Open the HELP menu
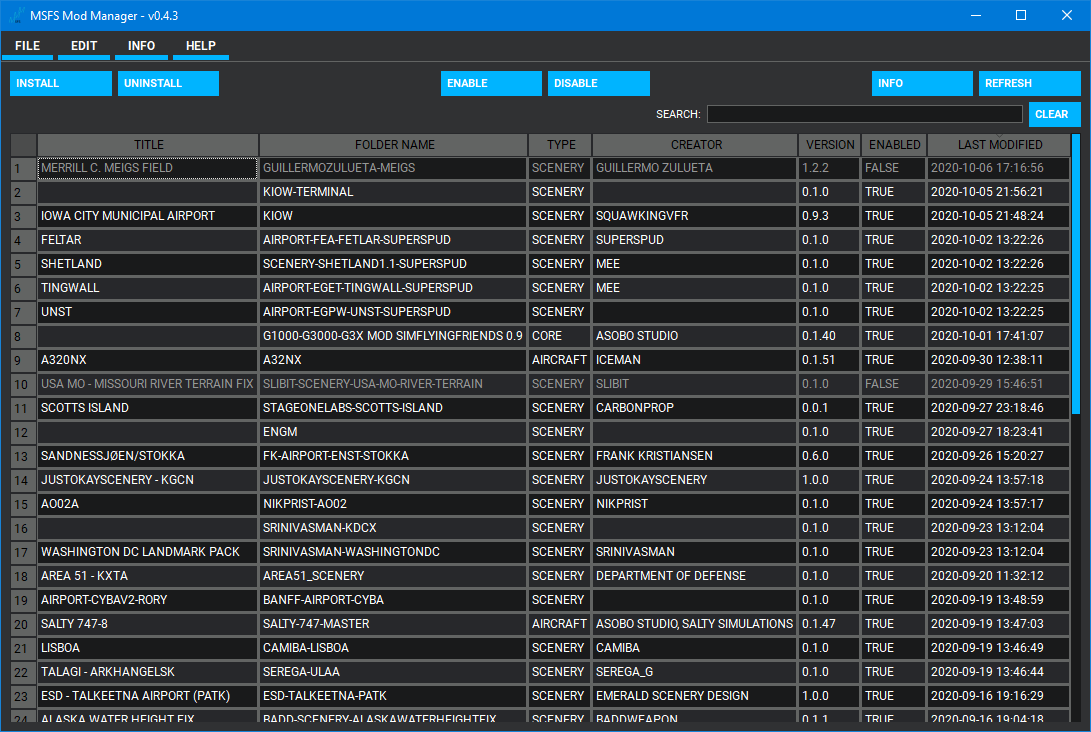This screenshot has height=732, width=1091. pos(200,46)
